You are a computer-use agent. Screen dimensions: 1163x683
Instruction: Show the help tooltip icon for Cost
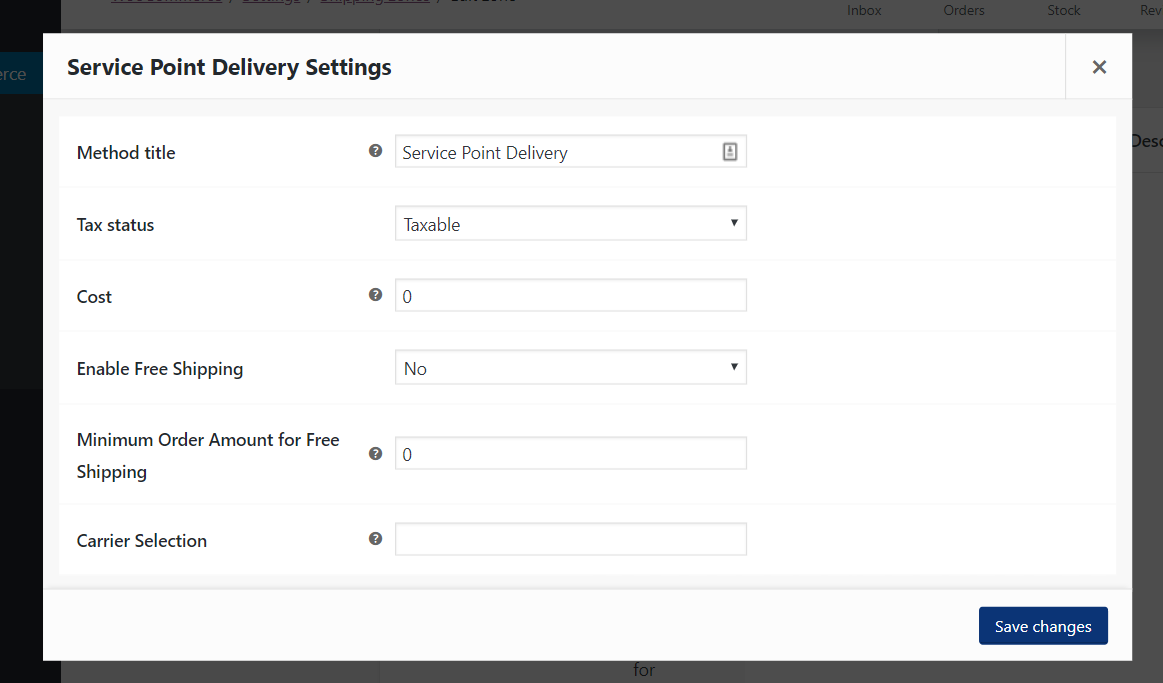(375, 295)
